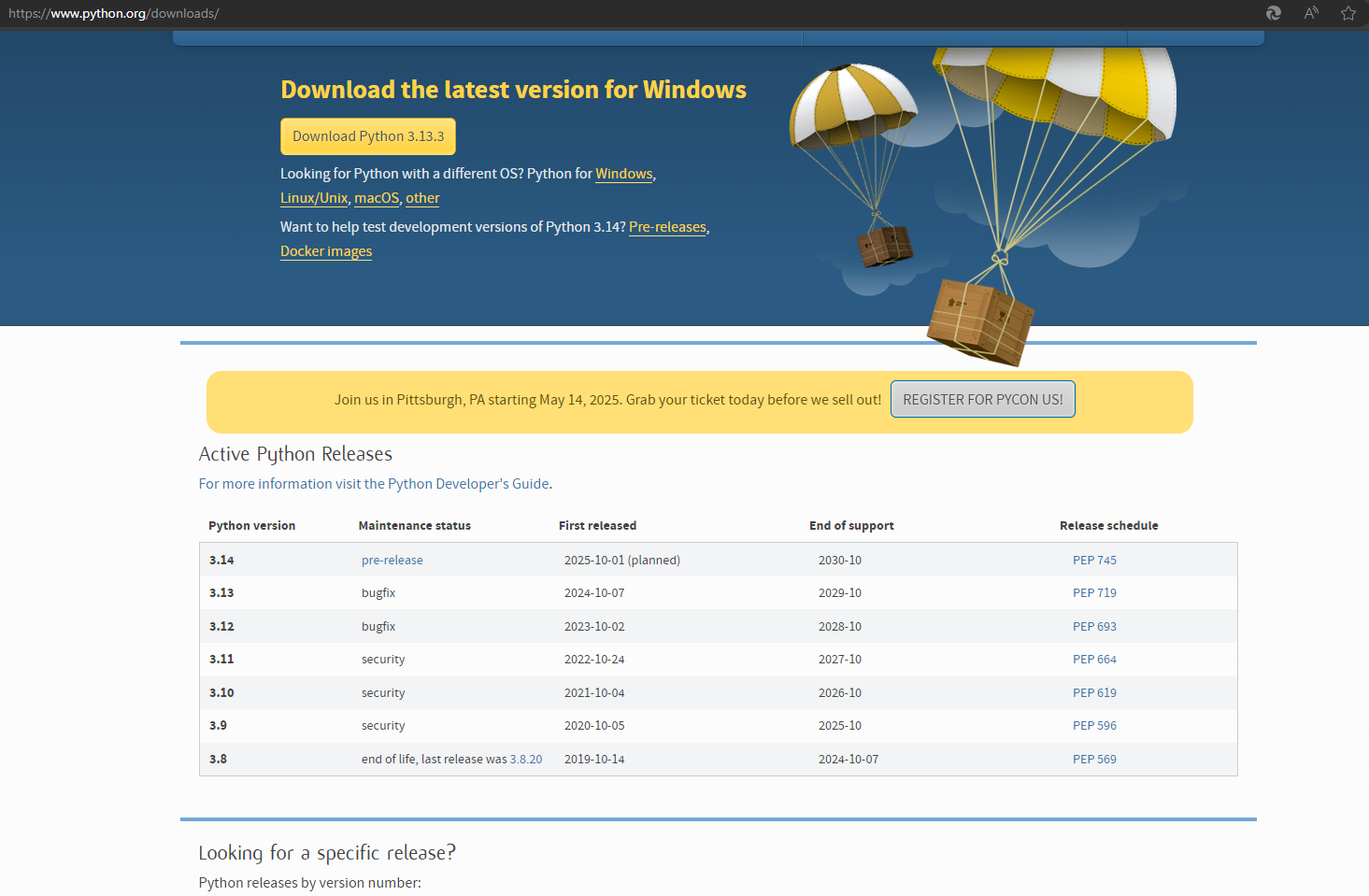Click 'First released' column header
This screenshot has height=896, width=1369.
598,526
